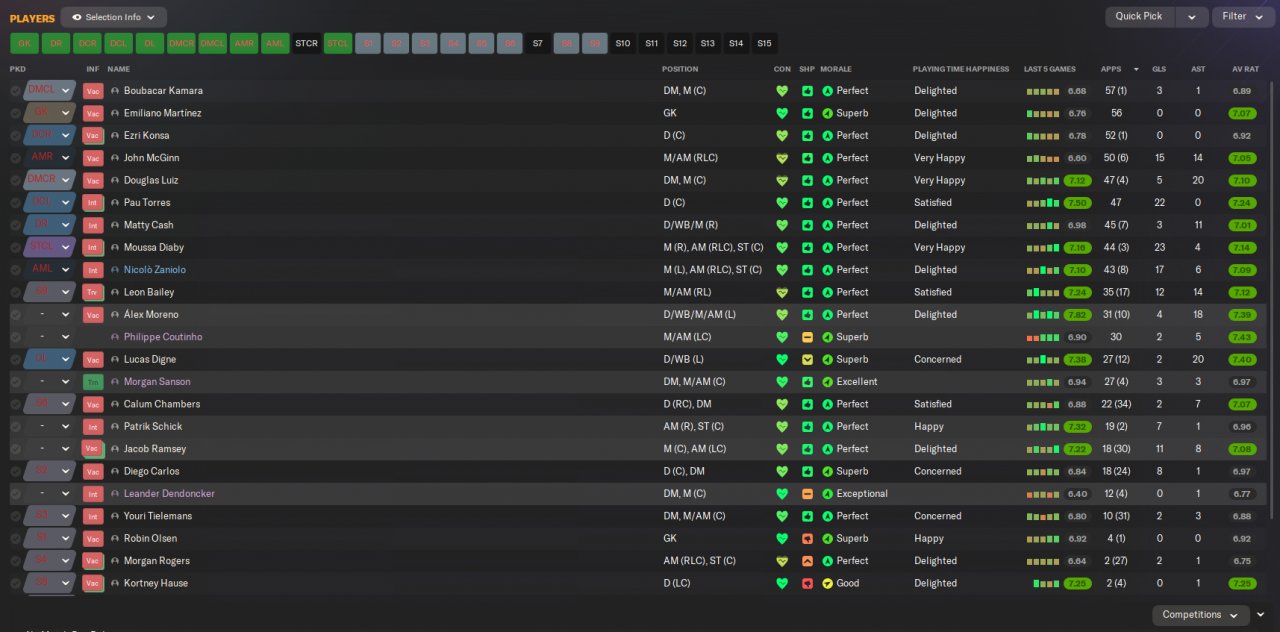Click Jacob Ramsey's Vac info icon
The width and height of the screenshot is (1280, 632).
(93, 449)
